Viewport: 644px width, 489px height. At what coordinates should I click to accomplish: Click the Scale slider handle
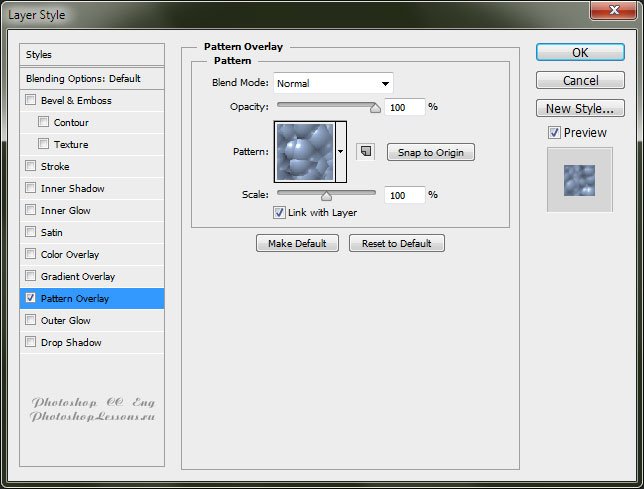326,196
